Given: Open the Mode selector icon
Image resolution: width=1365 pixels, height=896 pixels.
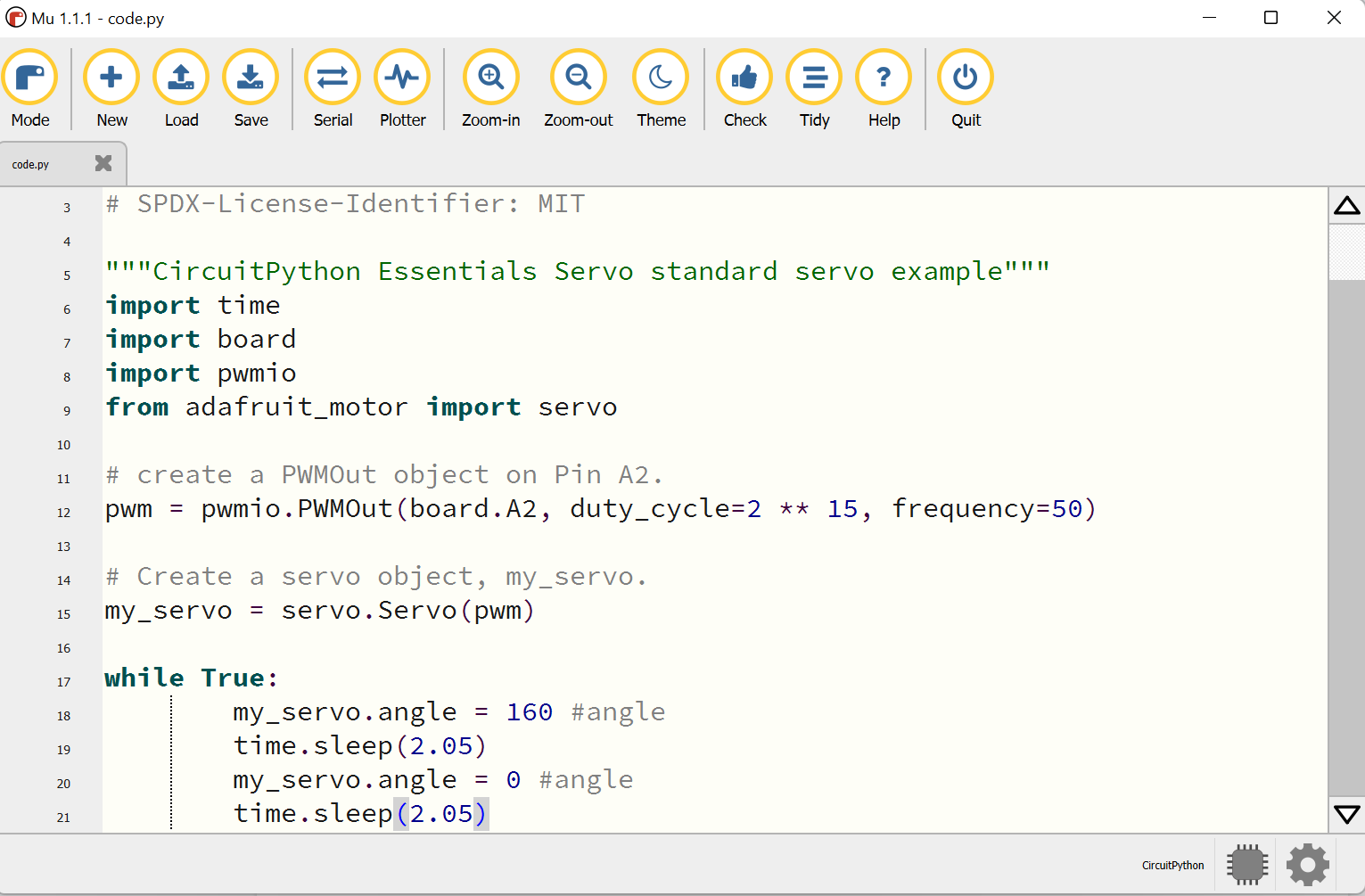Looking at the screenshot, I should coord(30,78).
